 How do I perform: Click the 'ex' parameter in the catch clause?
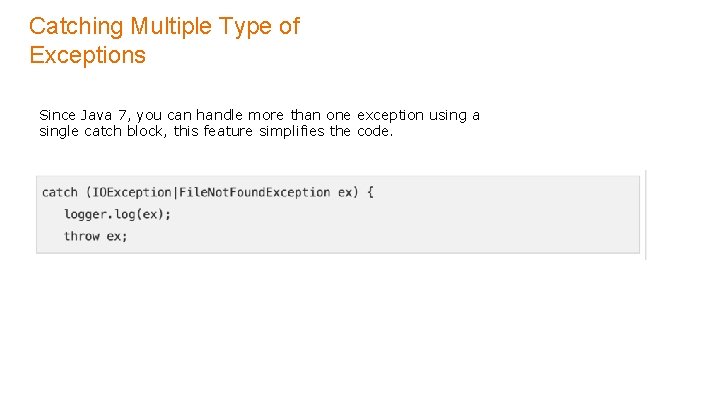tap(345, 192)
